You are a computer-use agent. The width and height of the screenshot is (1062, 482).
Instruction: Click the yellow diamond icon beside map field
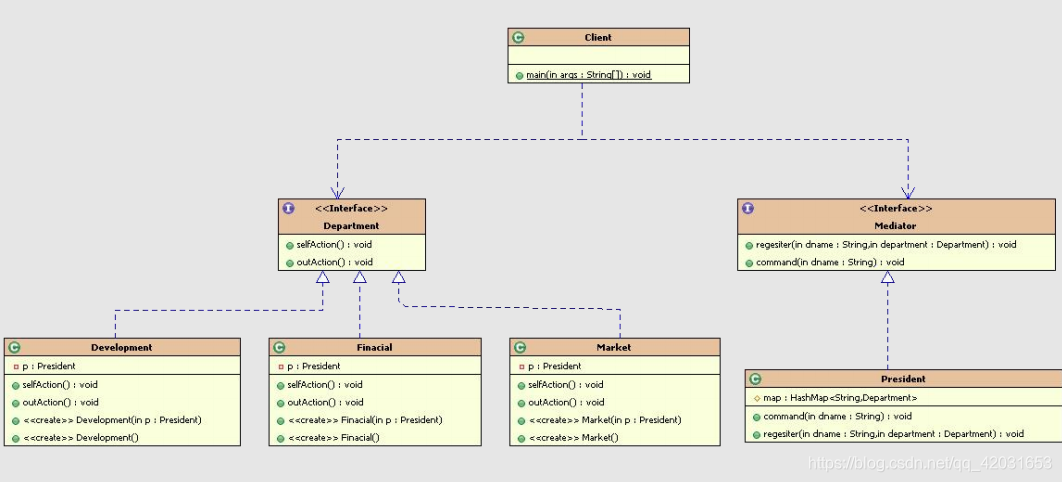(x=757, y=399)
